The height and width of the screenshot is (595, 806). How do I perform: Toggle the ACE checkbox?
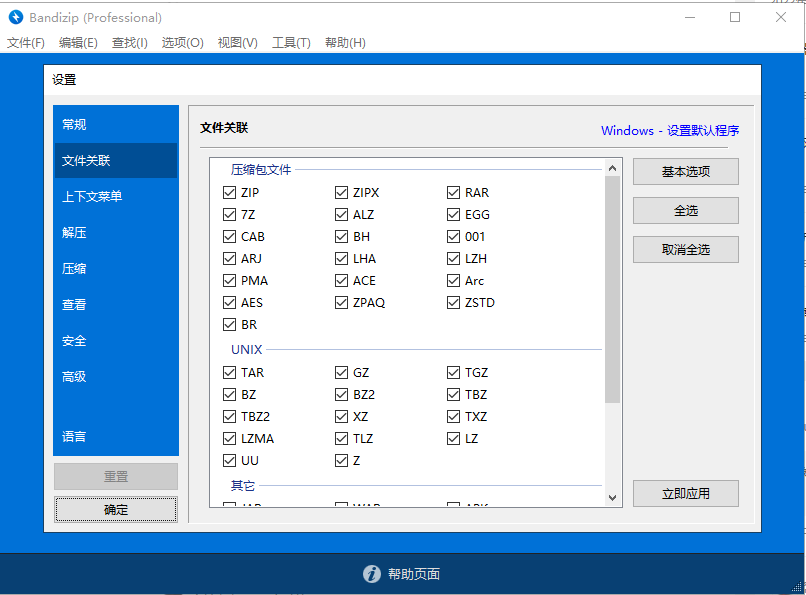[x=341, y=281]
